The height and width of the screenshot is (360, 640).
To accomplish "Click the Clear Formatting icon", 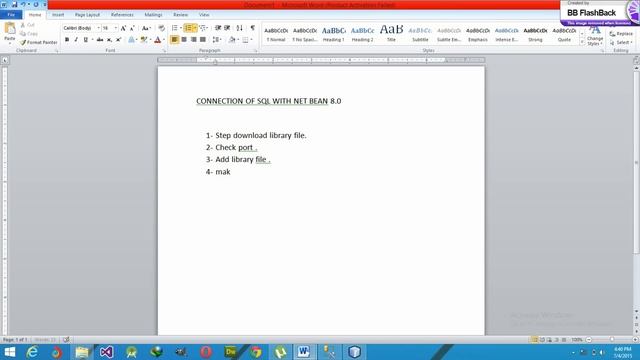I will click(162, 28).
